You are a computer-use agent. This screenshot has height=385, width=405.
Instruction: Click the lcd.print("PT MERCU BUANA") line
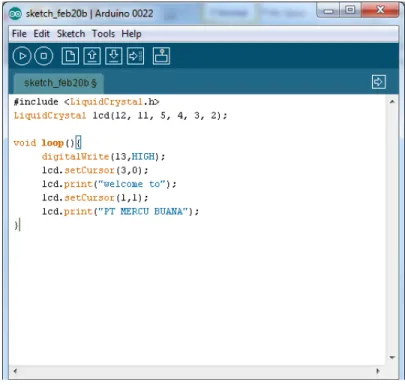click(120, 212)
